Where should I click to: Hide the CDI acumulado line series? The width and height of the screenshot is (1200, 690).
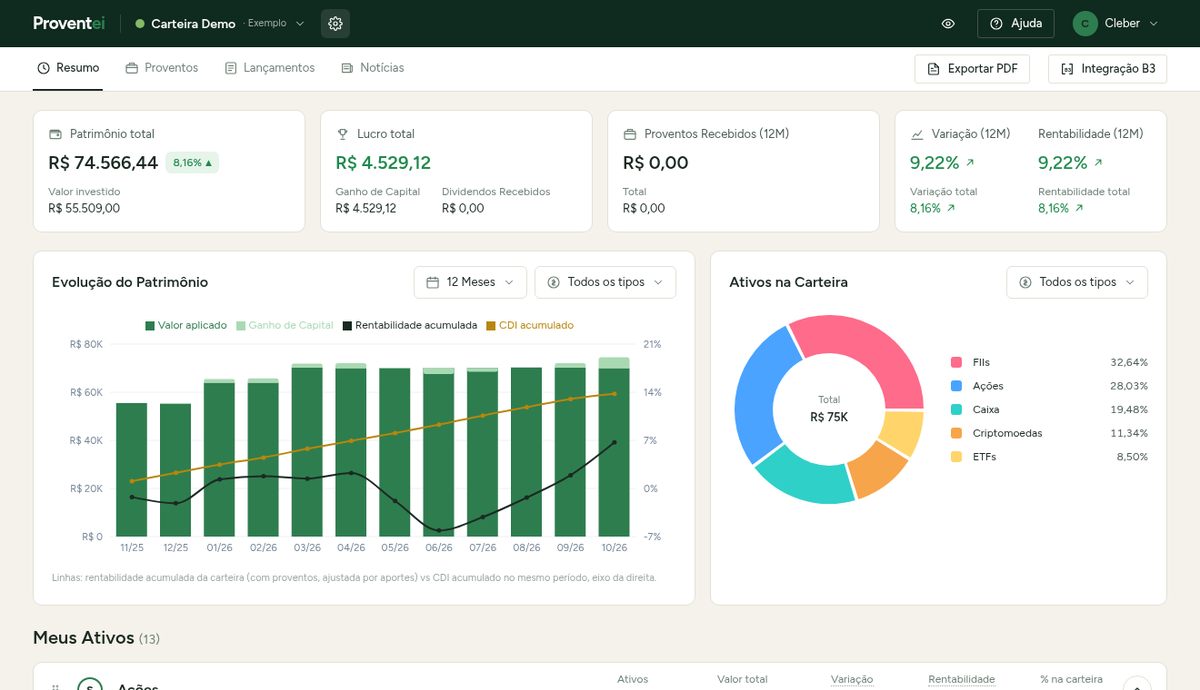coord(530,326)
